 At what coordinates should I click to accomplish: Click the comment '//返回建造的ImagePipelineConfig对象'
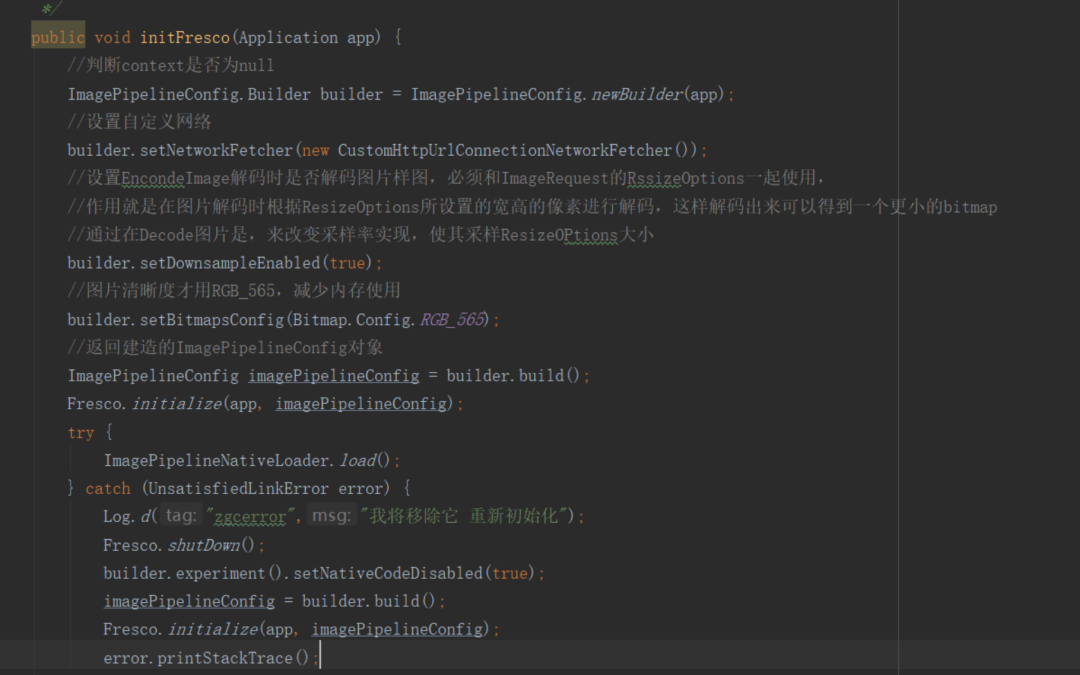click(225, 347)
